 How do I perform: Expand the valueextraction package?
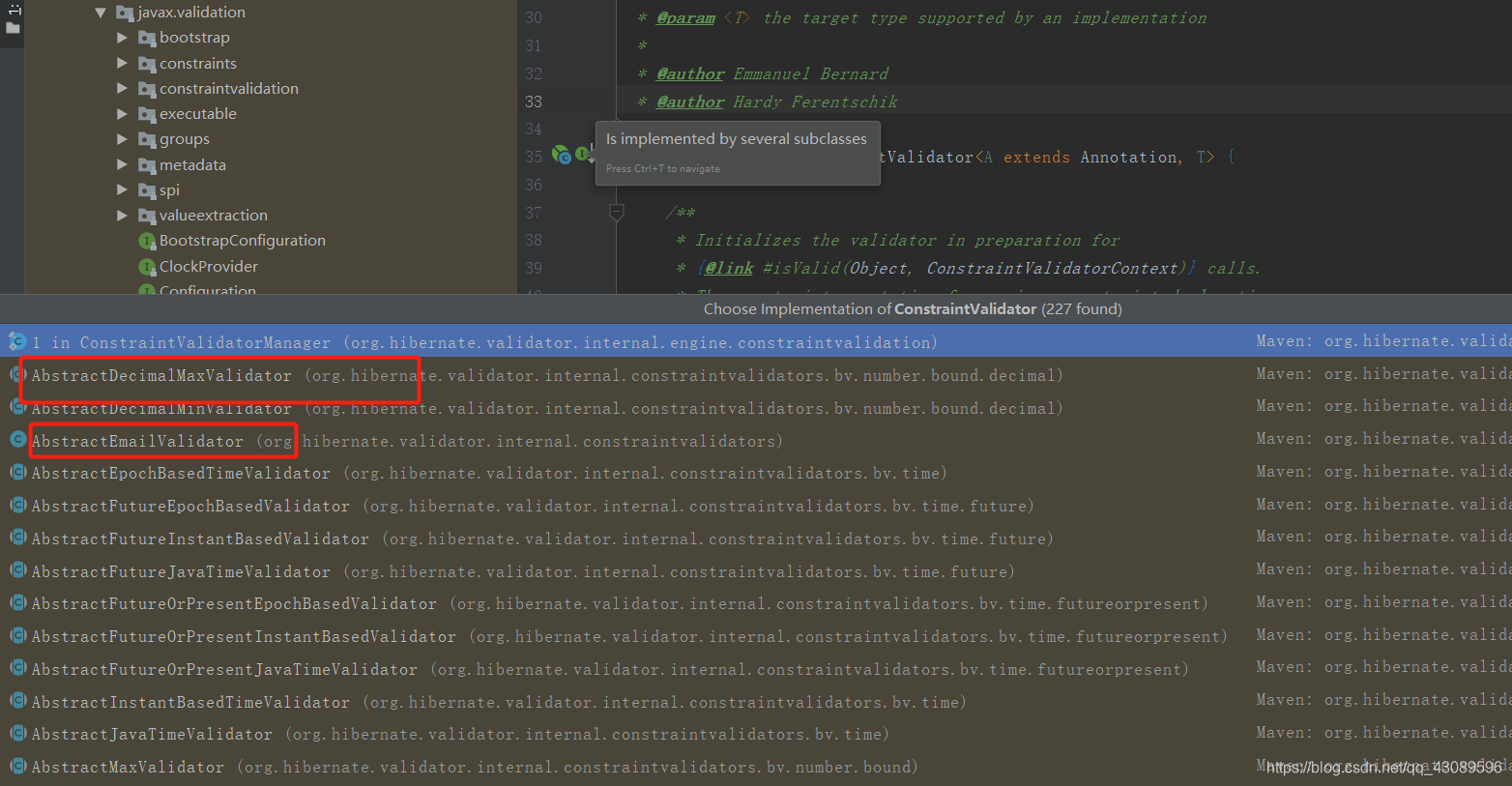click(122, 215)
